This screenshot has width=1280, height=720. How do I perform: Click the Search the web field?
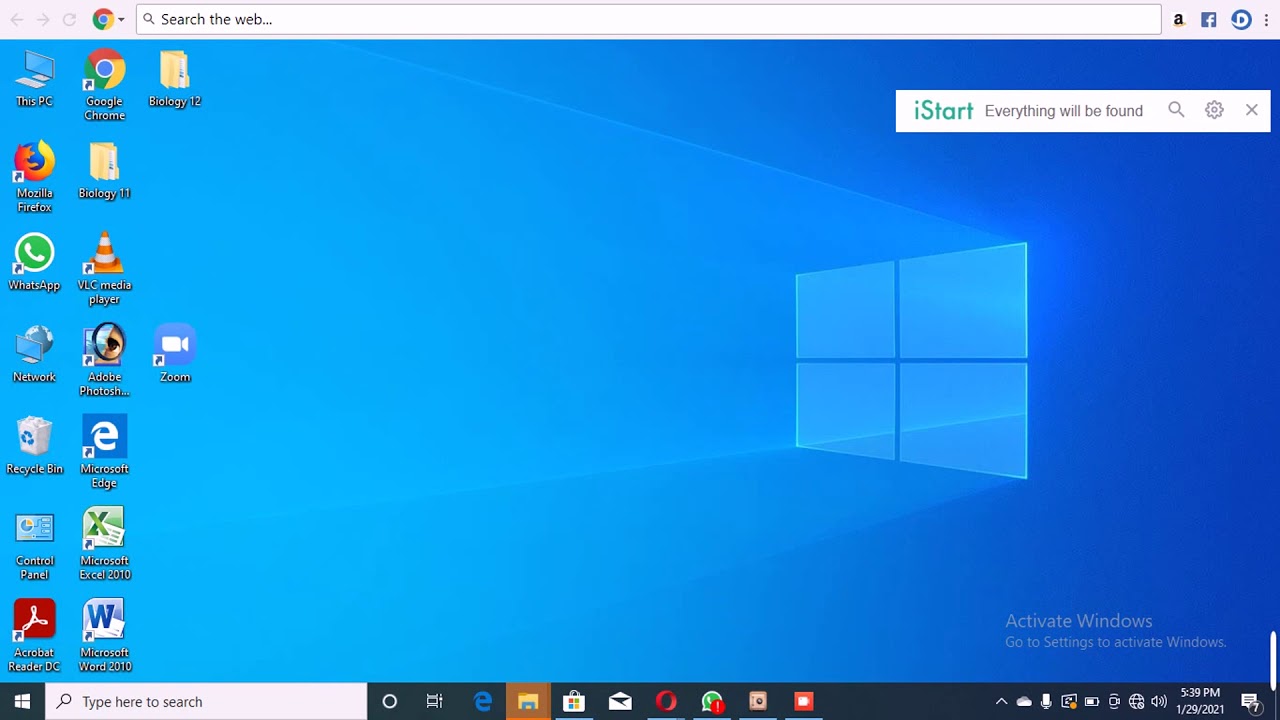pyautogui.click(x=648, y=19)
